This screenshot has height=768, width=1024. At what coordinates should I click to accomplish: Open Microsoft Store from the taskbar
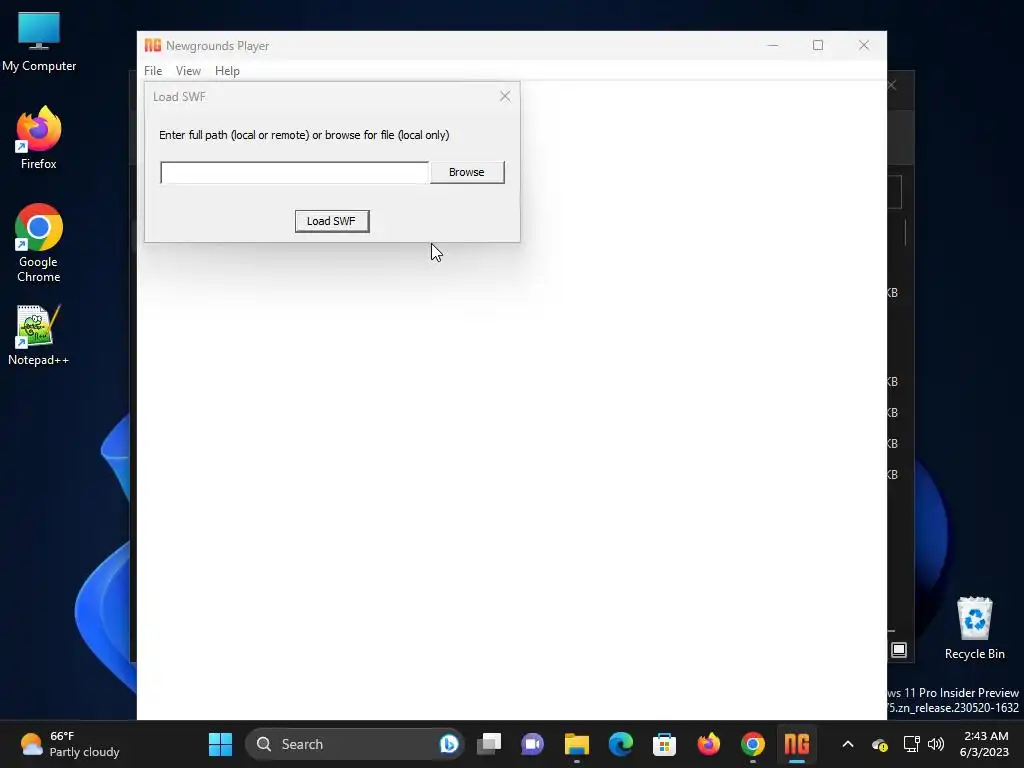point(664,744)
